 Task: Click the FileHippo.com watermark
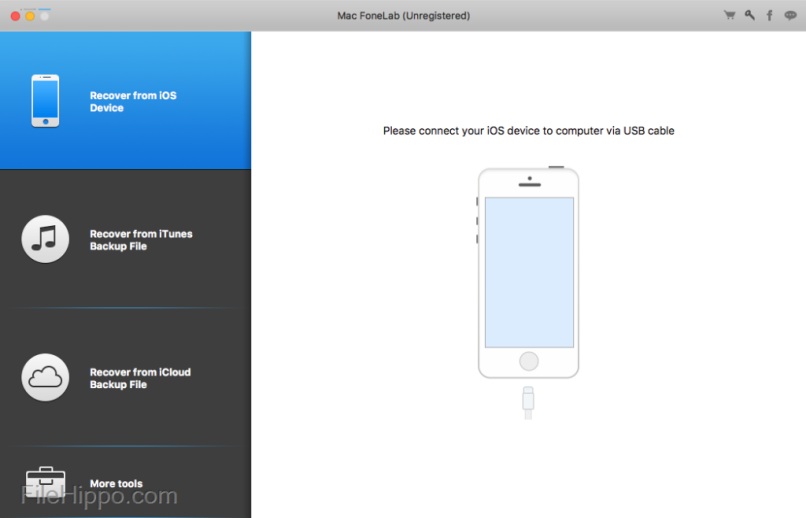coord(99,496)
